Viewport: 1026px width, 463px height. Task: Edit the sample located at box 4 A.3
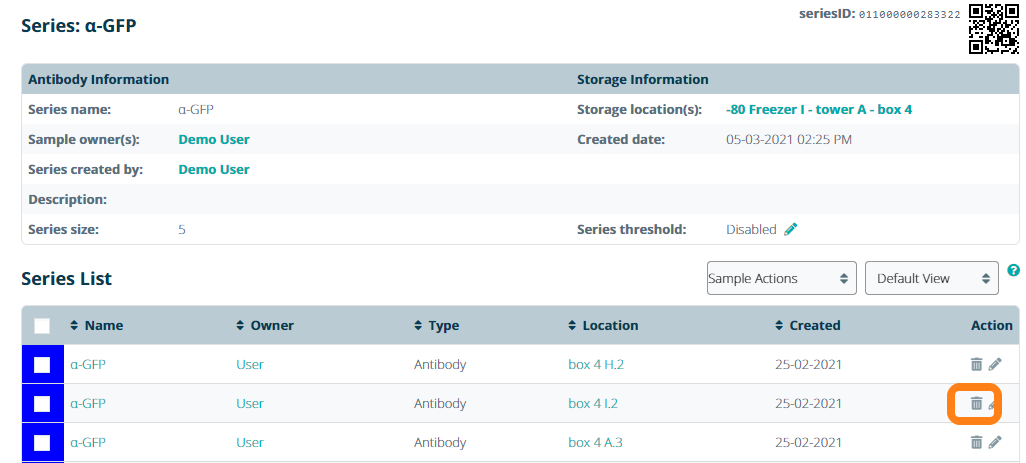coord(995,442)
